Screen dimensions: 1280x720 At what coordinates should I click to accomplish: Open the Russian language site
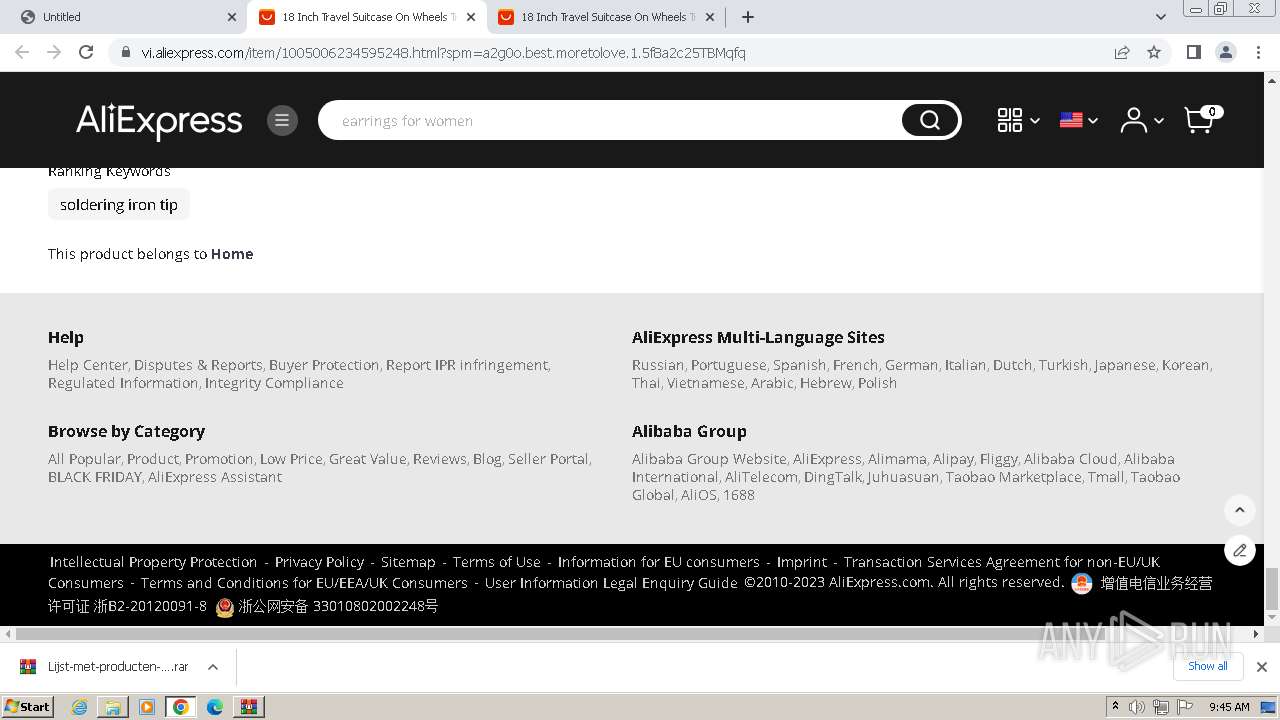pyautogui.click(x=658, y=365)
